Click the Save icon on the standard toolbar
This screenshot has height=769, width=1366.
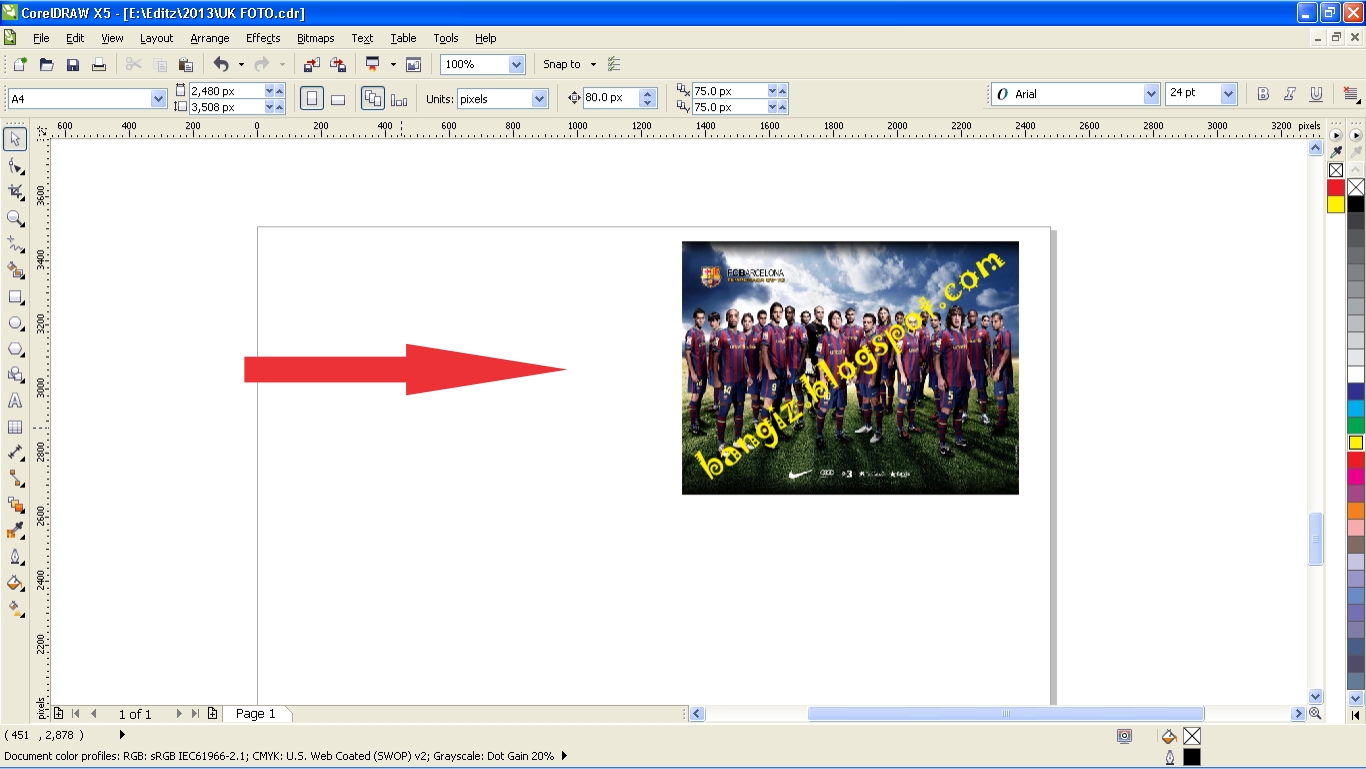pos(72,63)
